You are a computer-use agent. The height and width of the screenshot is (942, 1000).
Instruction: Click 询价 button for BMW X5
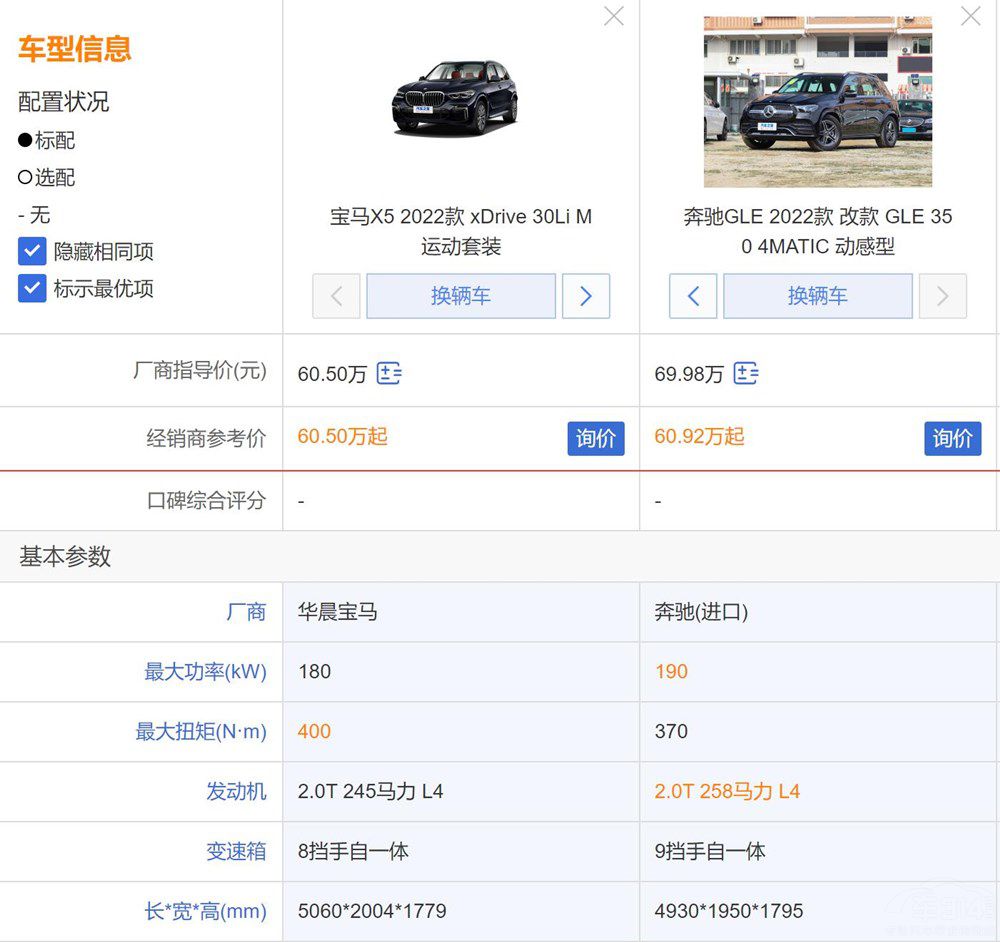tap(596, 438)
